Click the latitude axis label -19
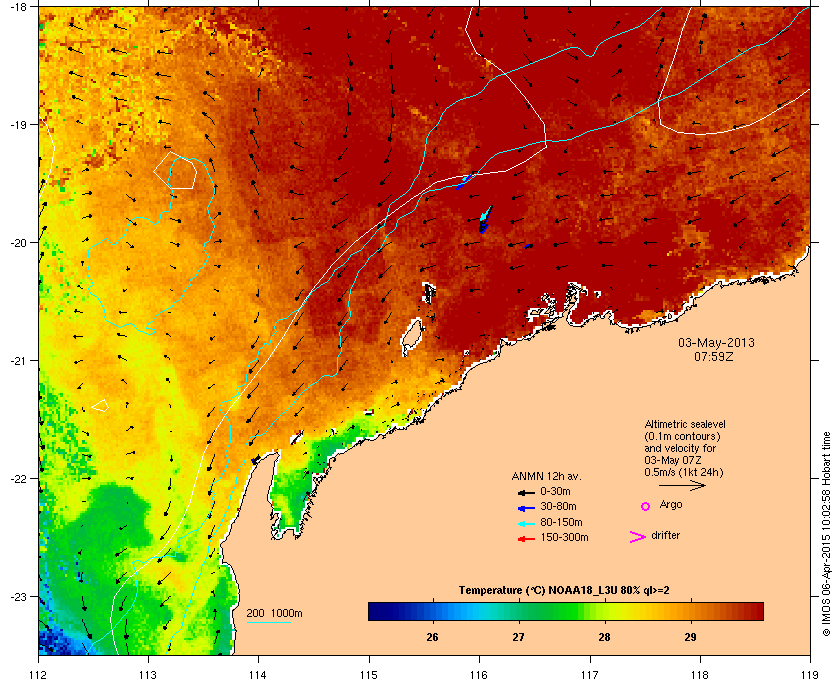The height and width of the screenshot is (680, 840). click(18, 125)
